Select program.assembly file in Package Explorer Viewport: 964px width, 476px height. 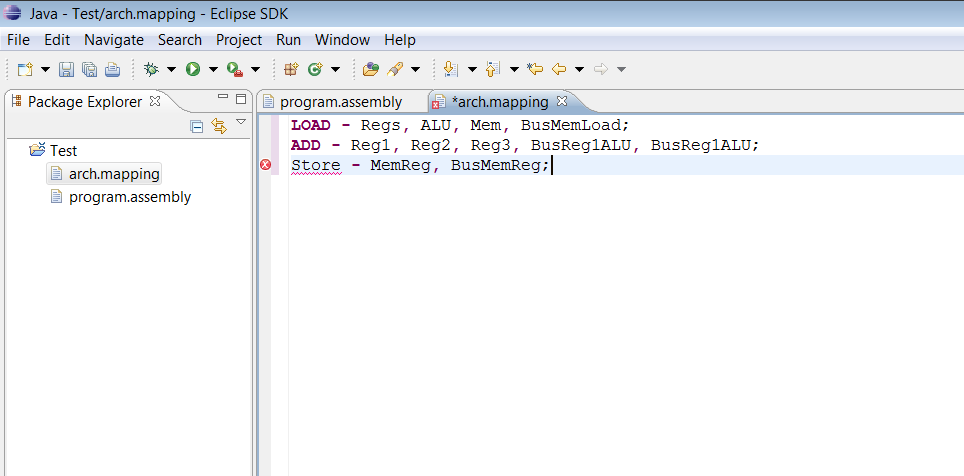coord(130,197)
